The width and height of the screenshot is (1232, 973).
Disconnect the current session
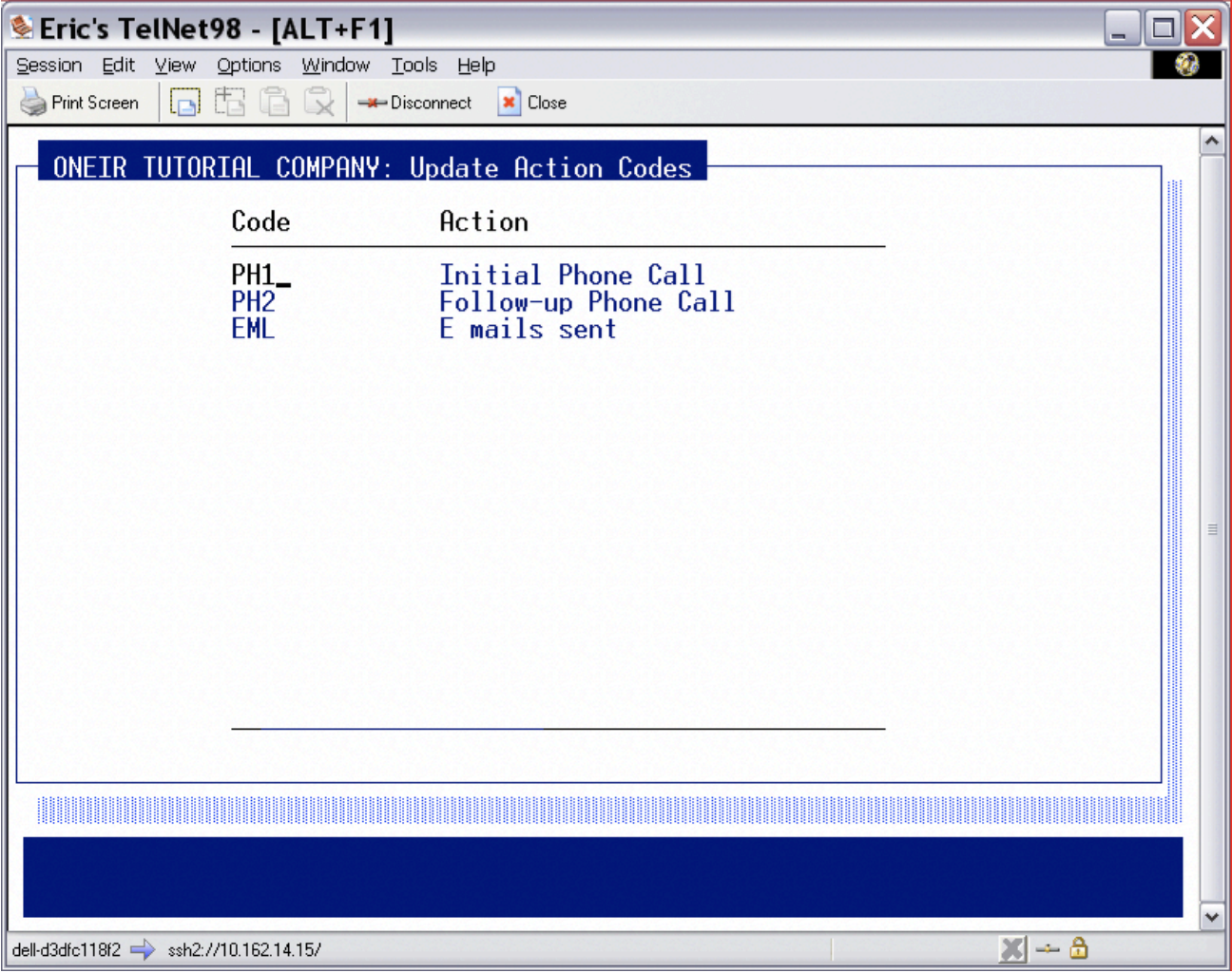pyautogui.click(x=414, y=103)
